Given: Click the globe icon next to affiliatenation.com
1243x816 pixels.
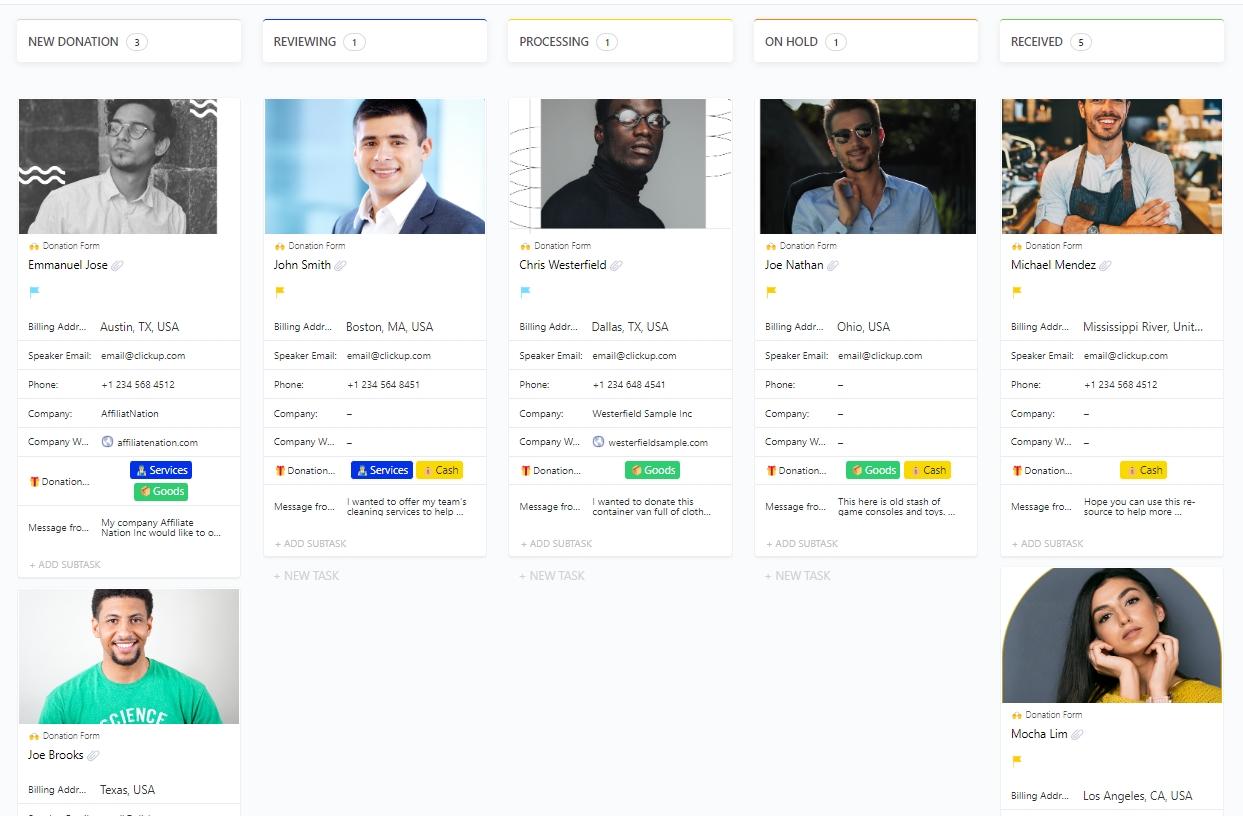Looking at the screenshot, I should 108,442.
